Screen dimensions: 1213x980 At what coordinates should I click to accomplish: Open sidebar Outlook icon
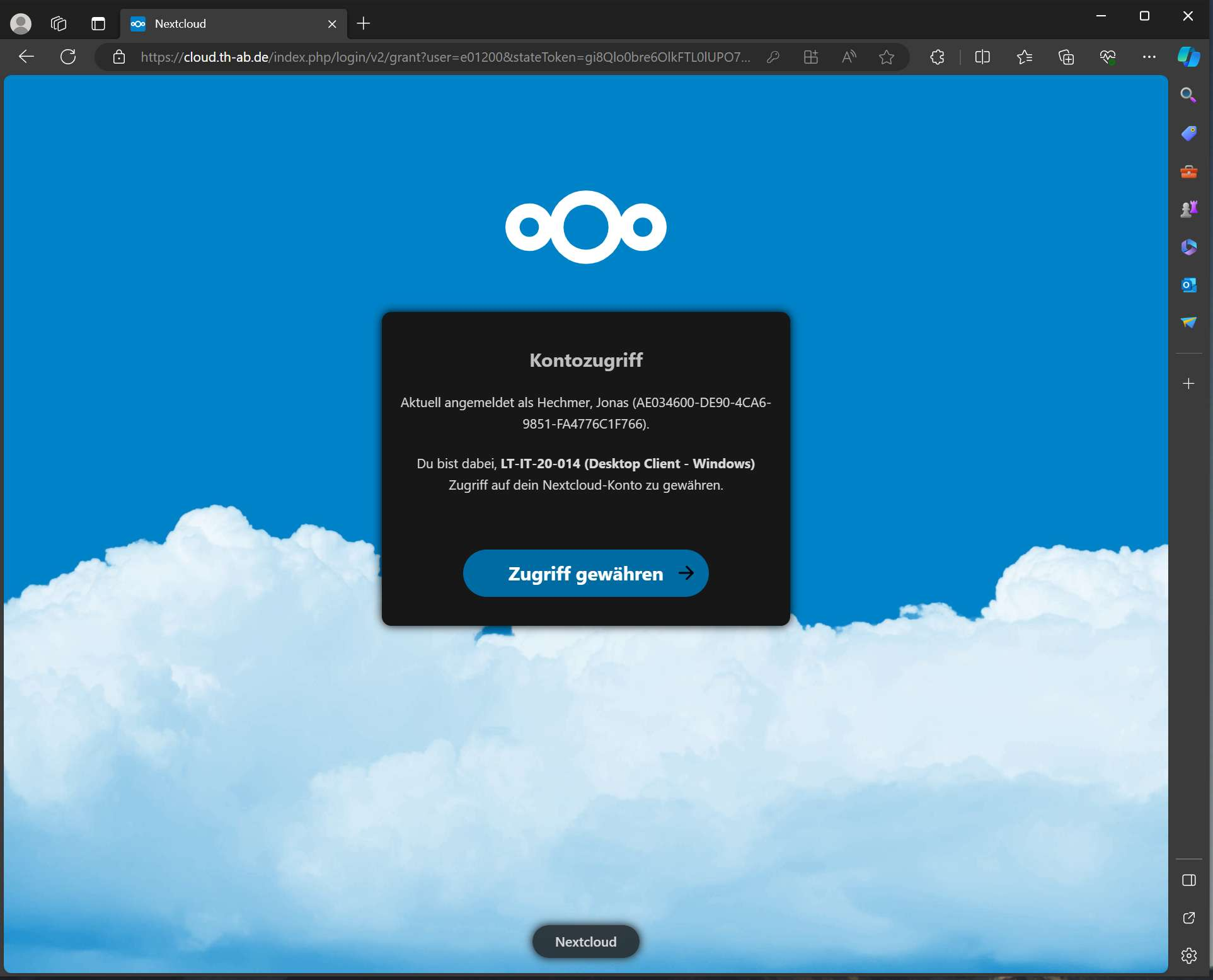(x=1188, y=285)
